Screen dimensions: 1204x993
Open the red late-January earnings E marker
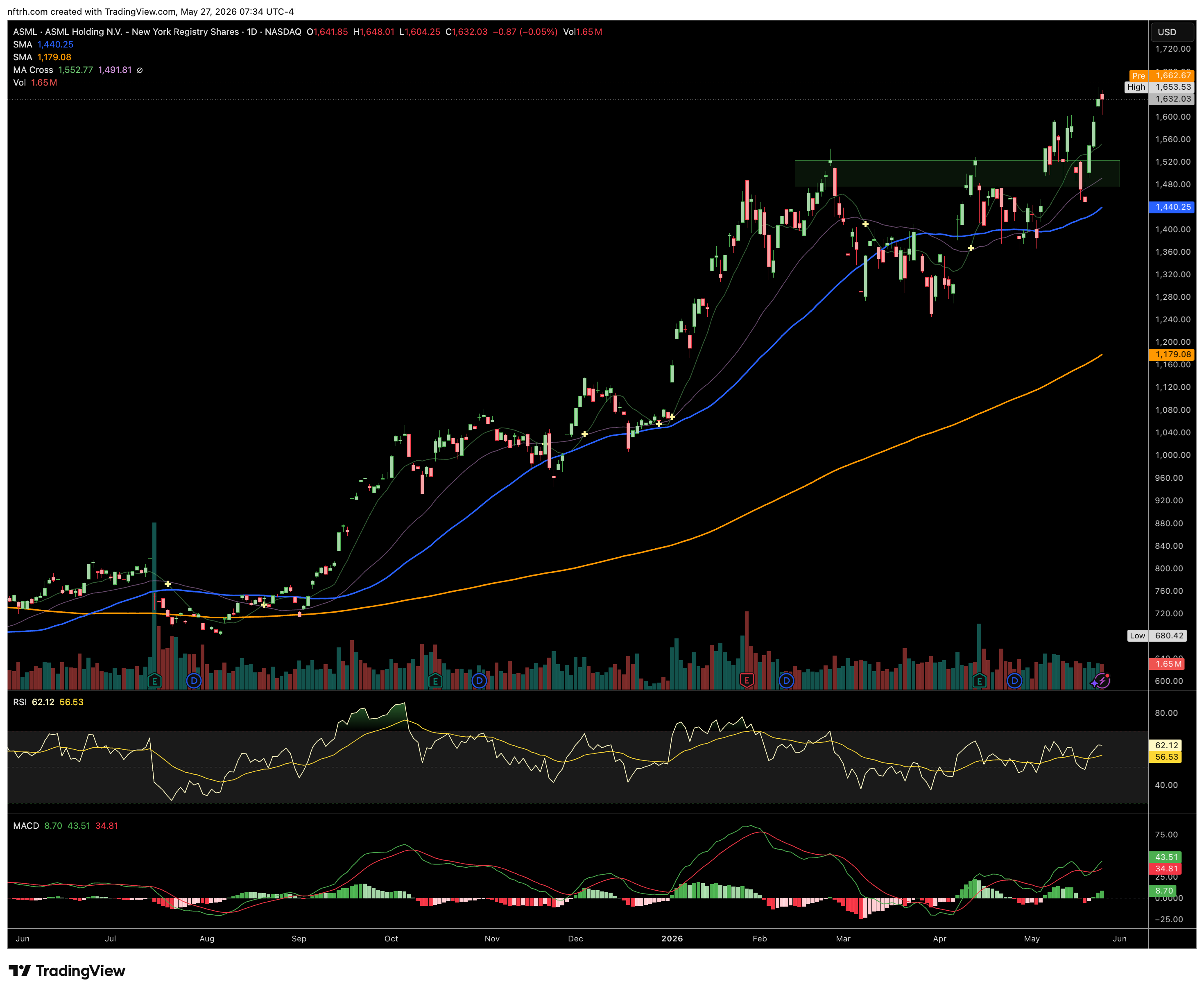pyautogui.click(x=747, y=681)
